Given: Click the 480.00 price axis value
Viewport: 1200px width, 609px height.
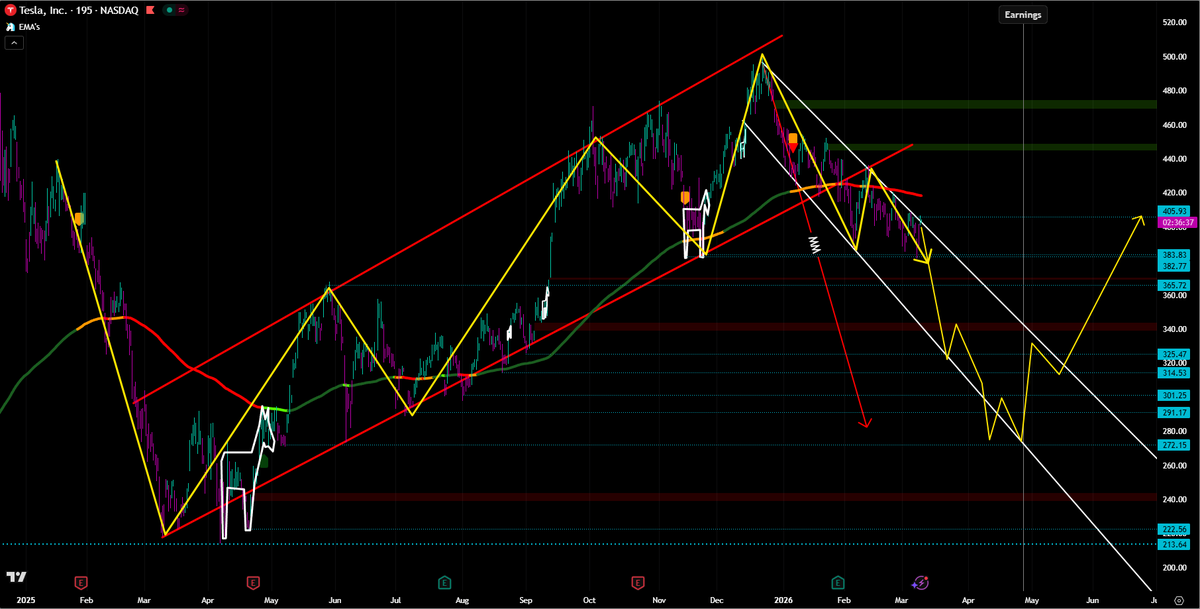Looking at the screenshot, I should 1174,91.
